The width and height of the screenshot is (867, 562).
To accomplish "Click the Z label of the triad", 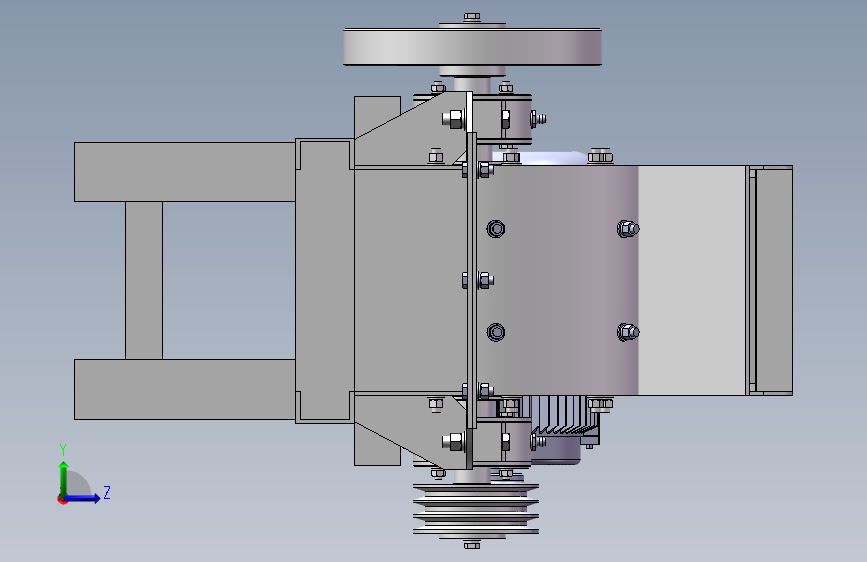I will [x=107, y=492].
